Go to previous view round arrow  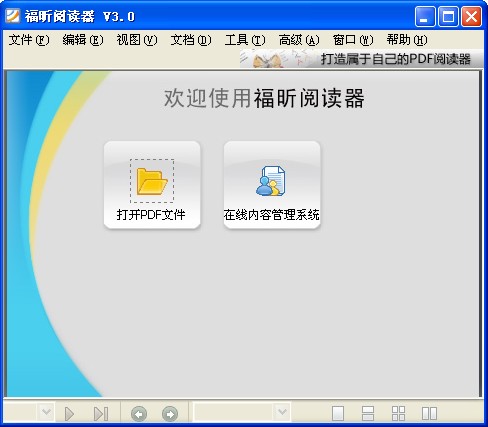pyautogui.click(x=139, y=414)
